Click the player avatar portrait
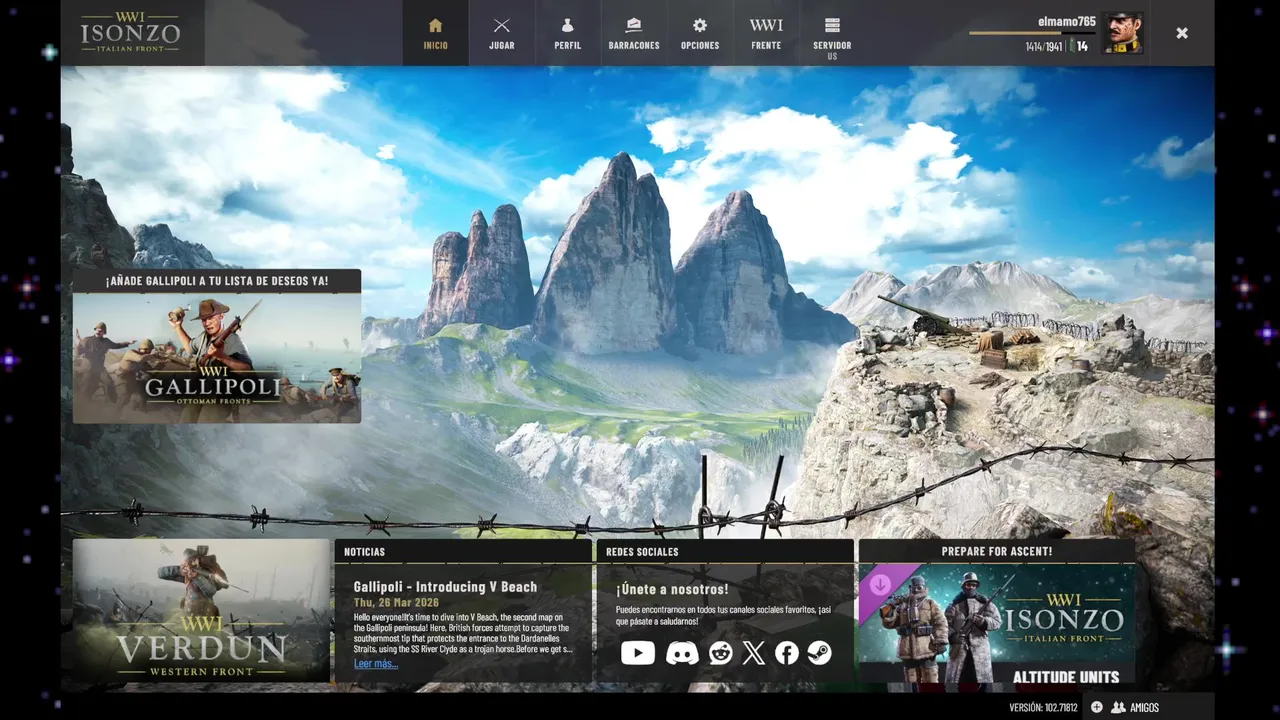 point(1122,33)
